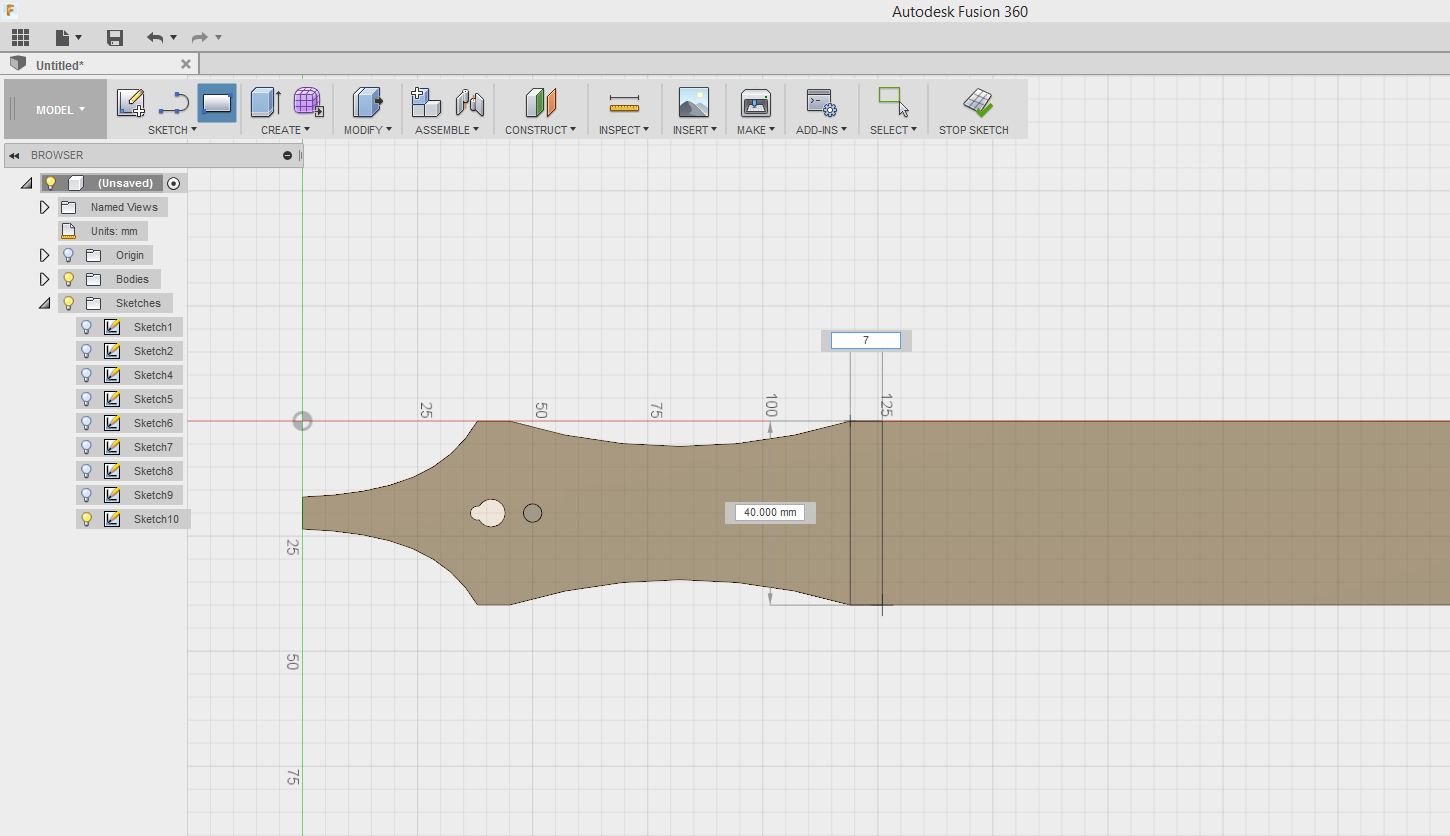Open the MAKE menu
Viewport: 1450px width, 836px height.
pyautogui.click(x=756, y=130)
